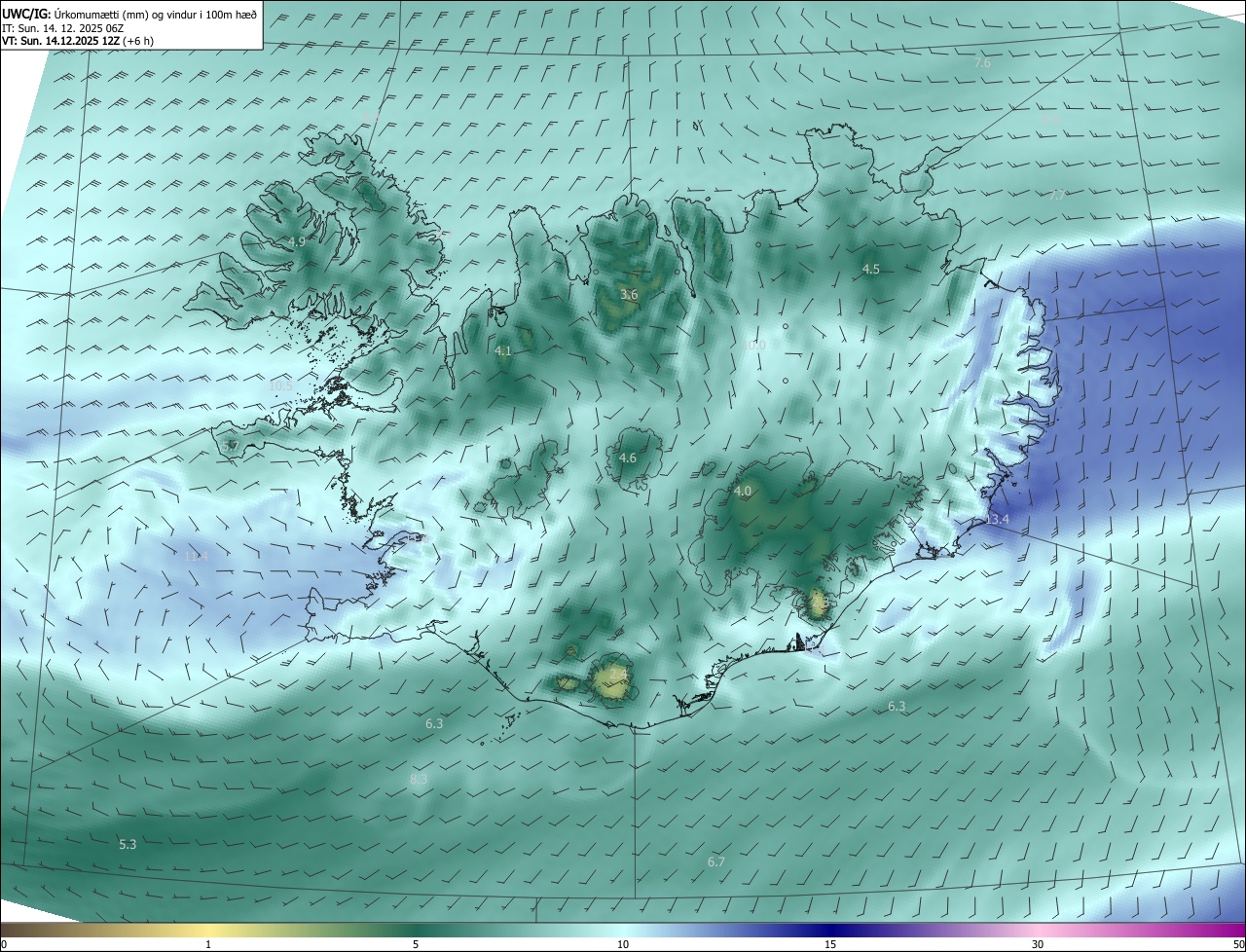The height and width of the screenshot is (952, 1246).
Task: Click the 2.4 value on the yellow patch
Action: point(617,673)
